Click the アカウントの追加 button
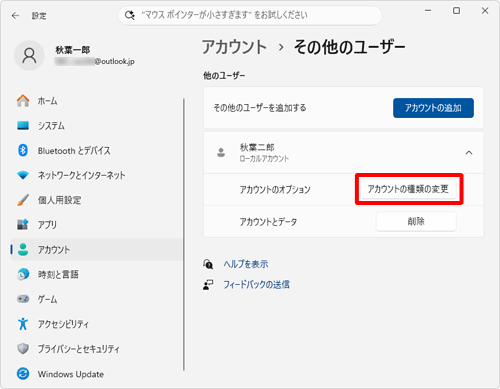Screen dimensions: 500x389 (x=433, y=108)
